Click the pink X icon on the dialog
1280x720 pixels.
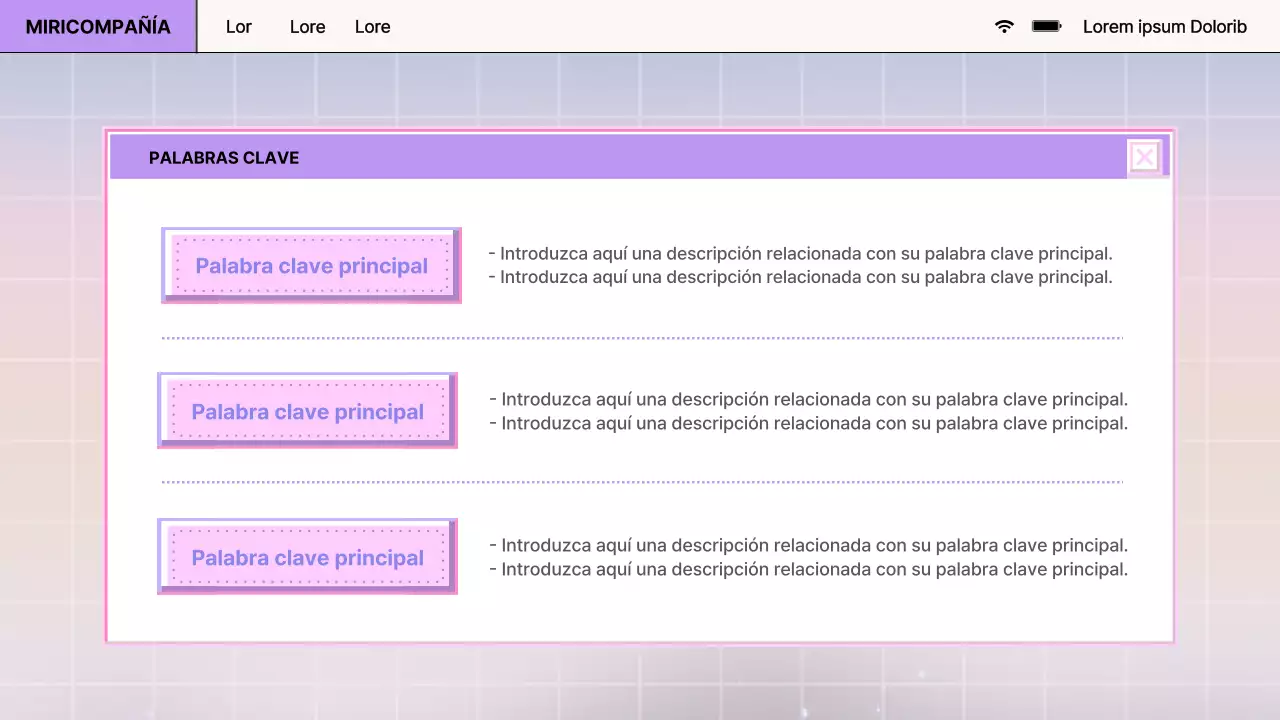1144,156
